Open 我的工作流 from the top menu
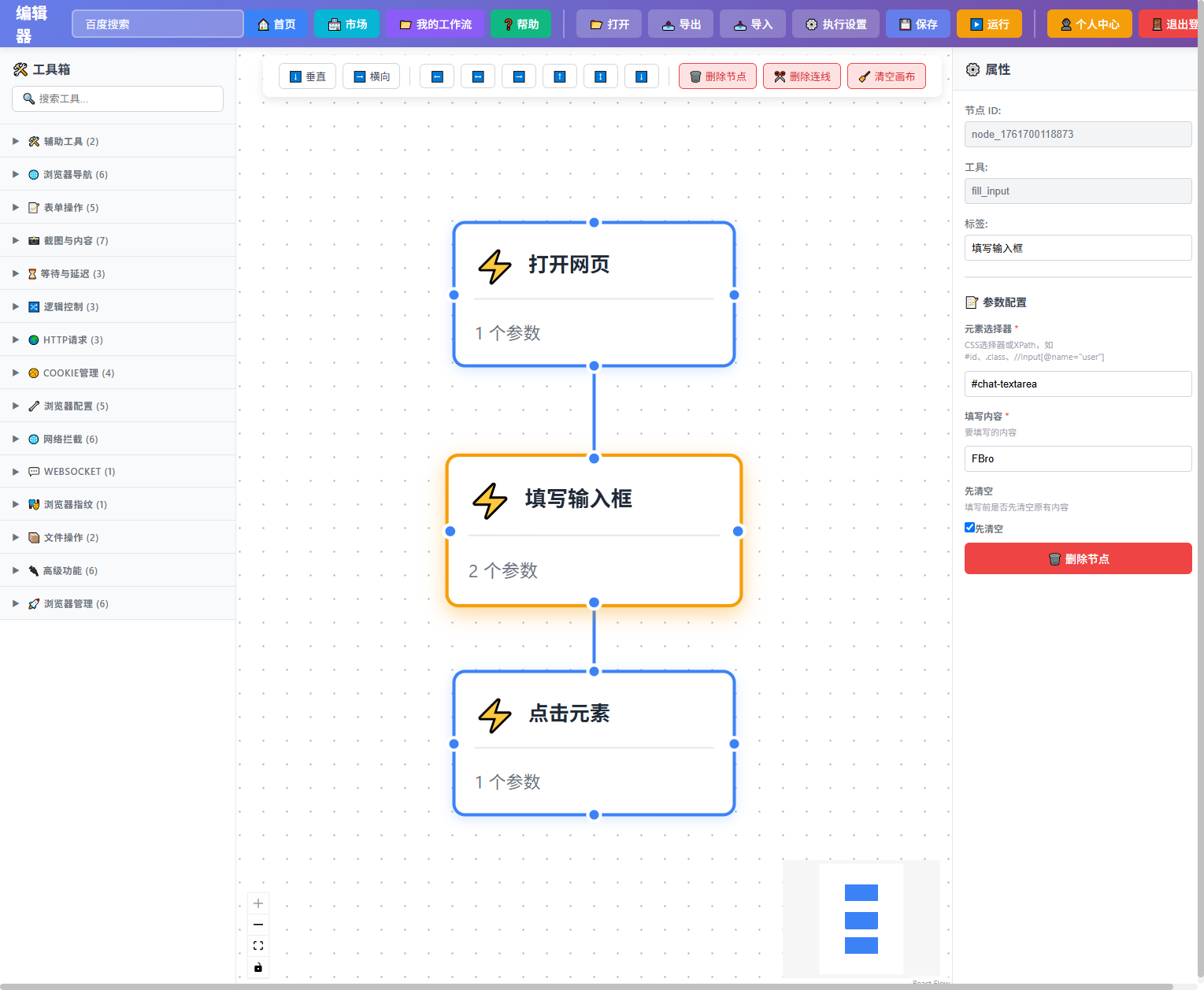This screenshot has height=990, width=1204. [x=435, y=24]
